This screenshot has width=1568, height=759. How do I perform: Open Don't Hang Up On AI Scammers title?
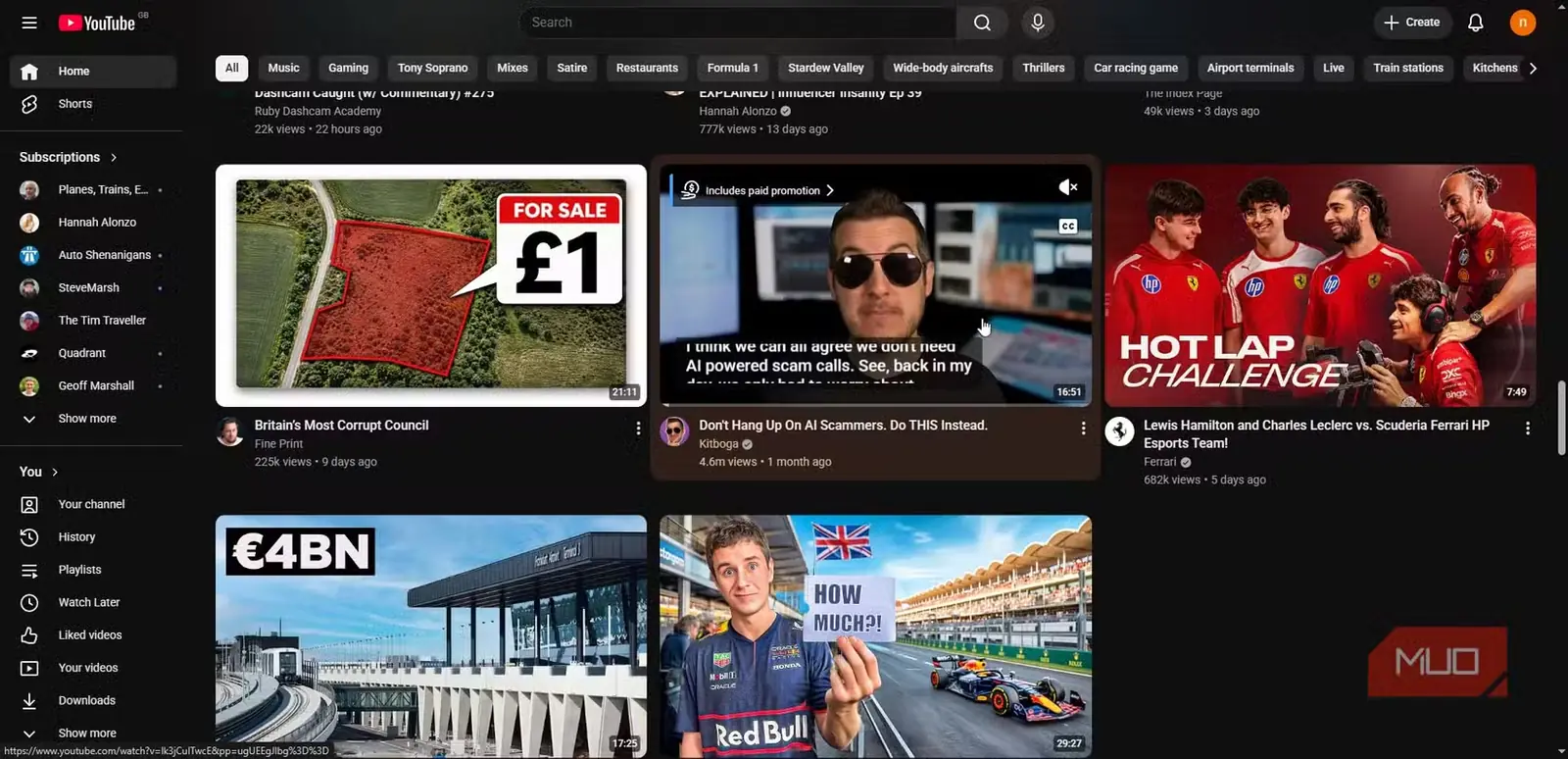pyautogui.click(x=843, y=425)
